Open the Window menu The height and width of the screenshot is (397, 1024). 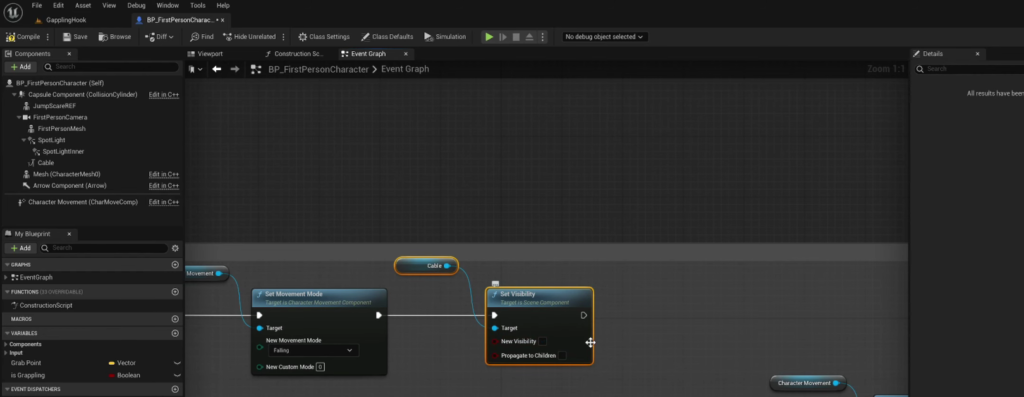(x=167, y=5)
